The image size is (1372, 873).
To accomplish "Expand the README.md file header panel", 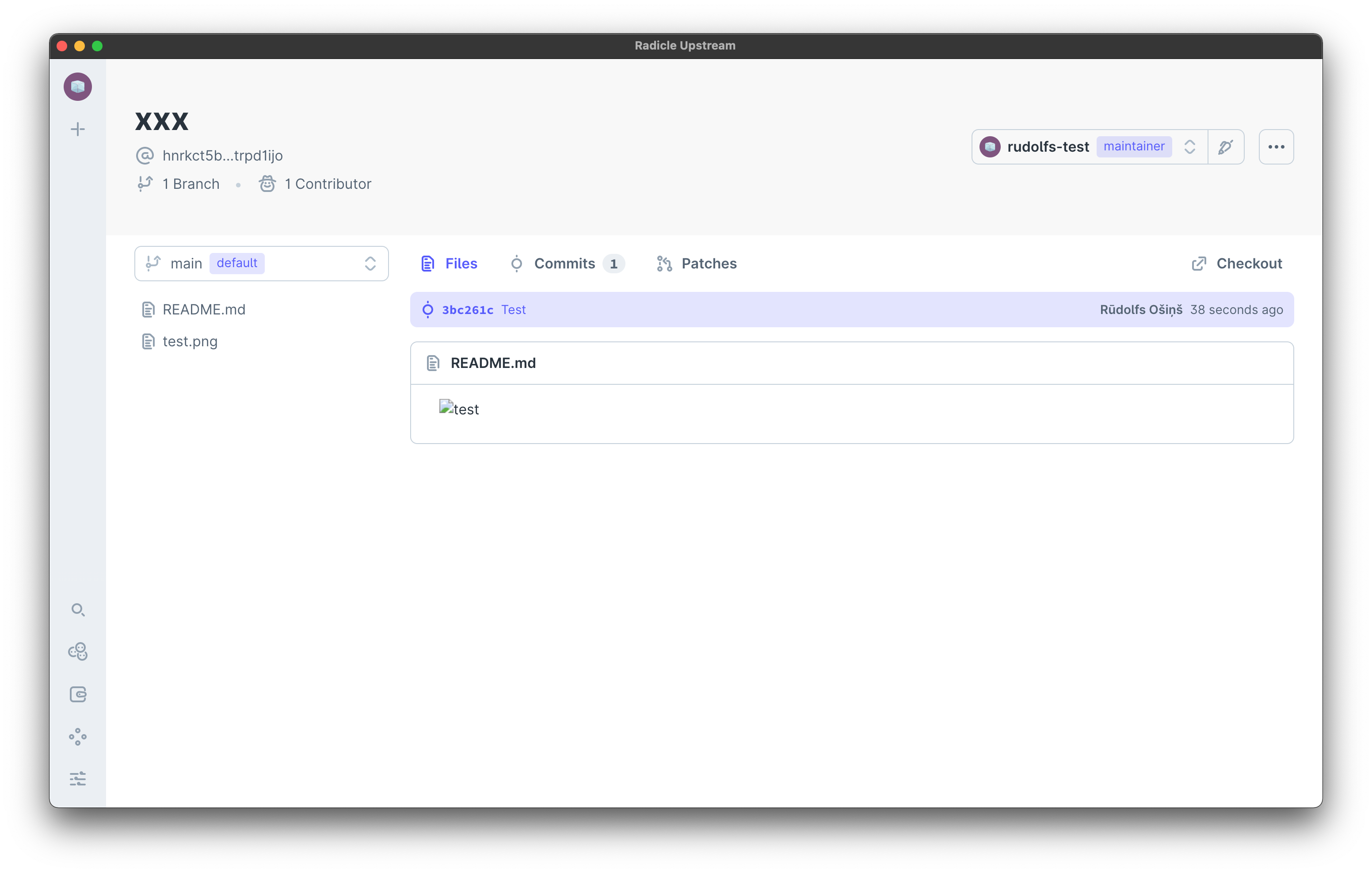I will [492, 363].
